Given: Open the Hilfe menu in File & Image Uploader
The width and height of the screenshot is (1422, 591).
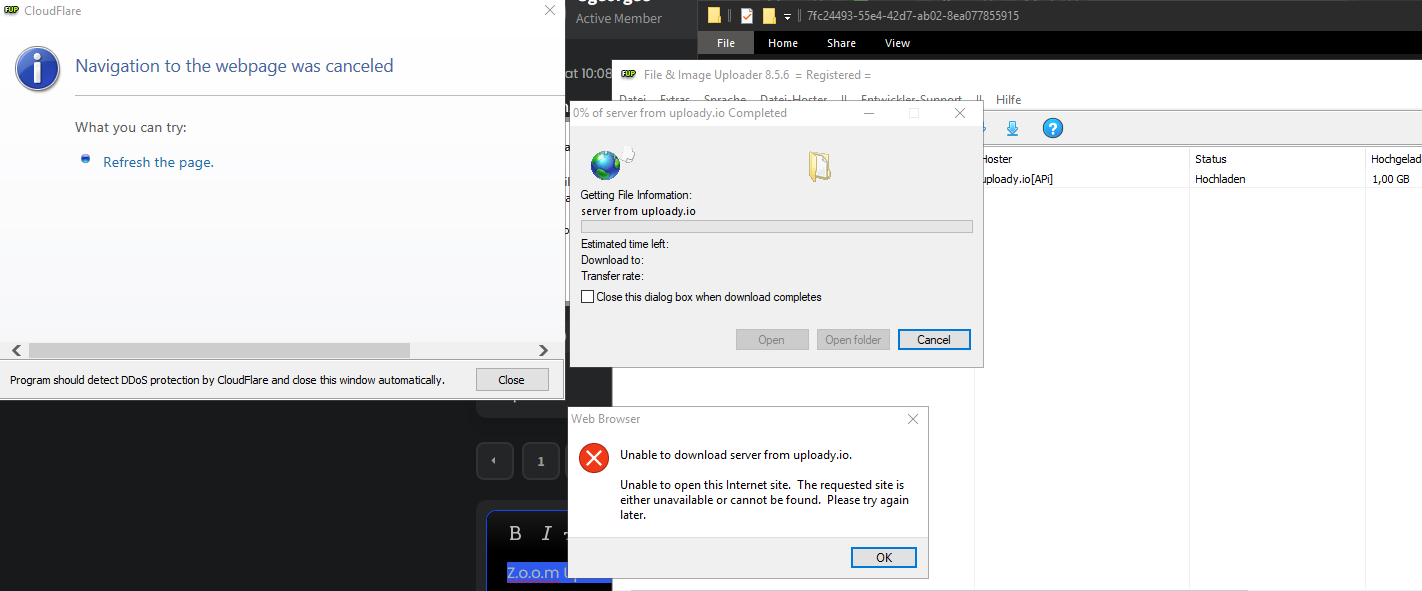Looking at the screenshot, I should coord(1008,100).
